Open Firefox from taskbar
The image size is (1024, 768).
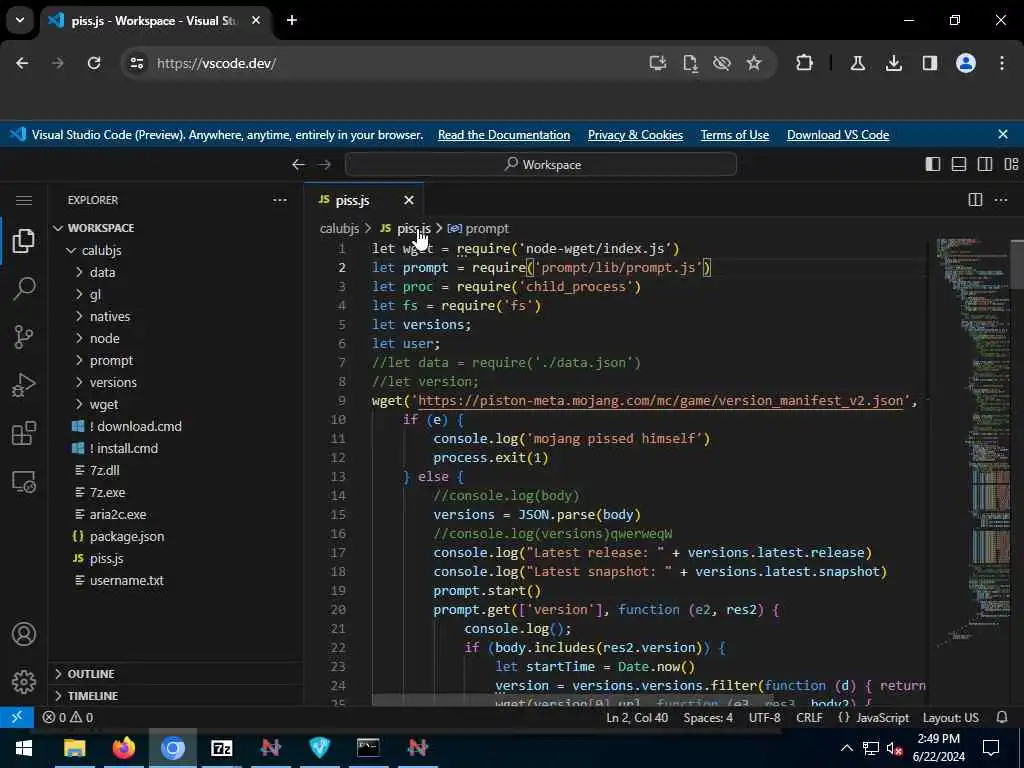(123, 747)
